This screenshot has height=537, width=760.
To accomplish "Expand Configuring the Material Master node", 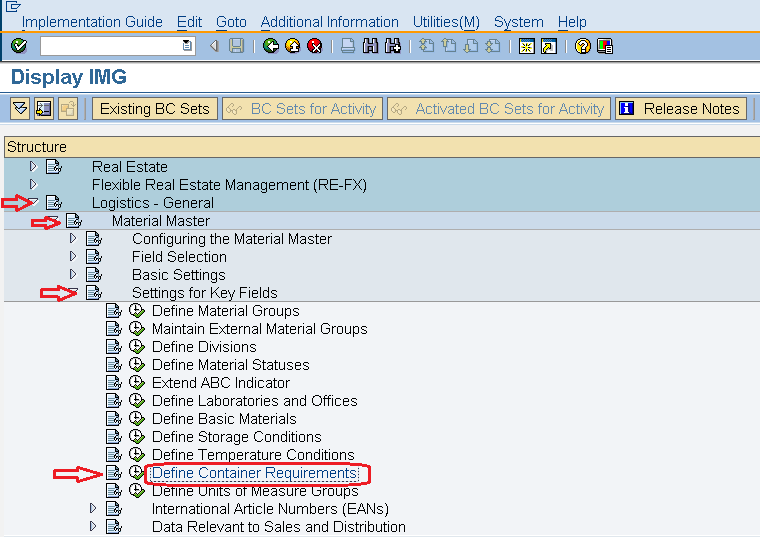I will [x=73, y=238].
